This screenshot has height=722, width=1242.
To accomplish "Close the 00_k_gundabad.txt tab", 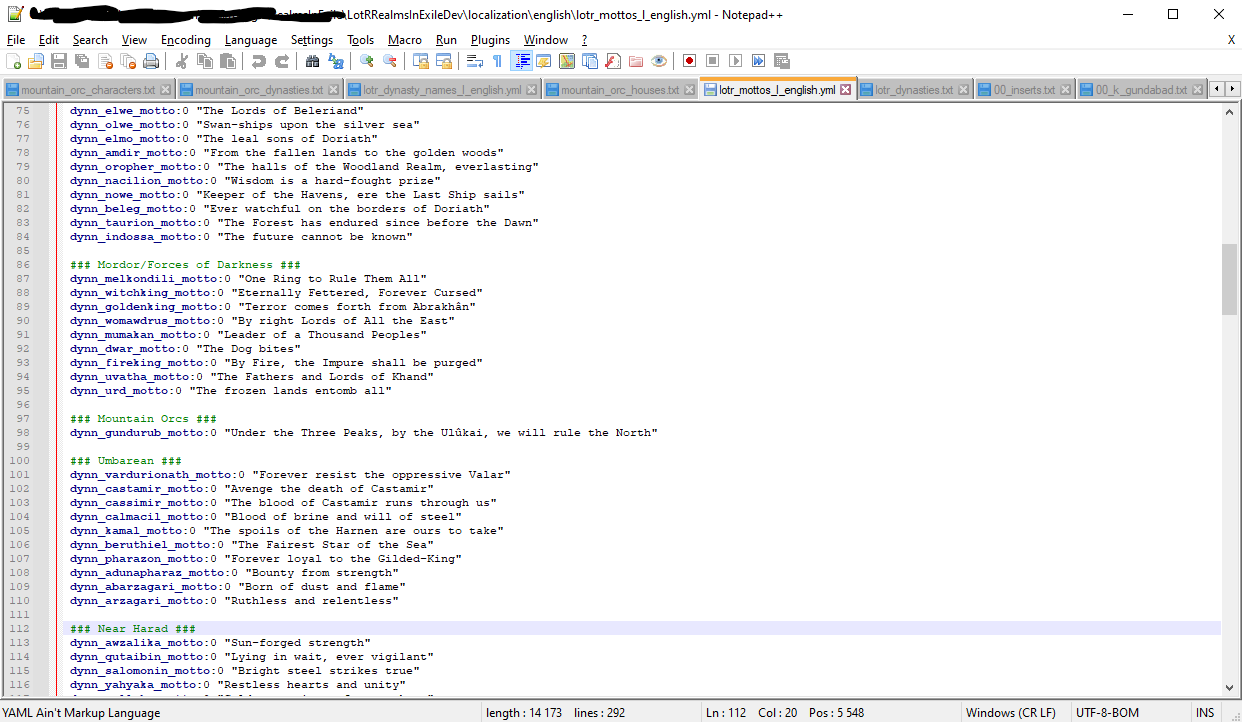I will 1196,90.
